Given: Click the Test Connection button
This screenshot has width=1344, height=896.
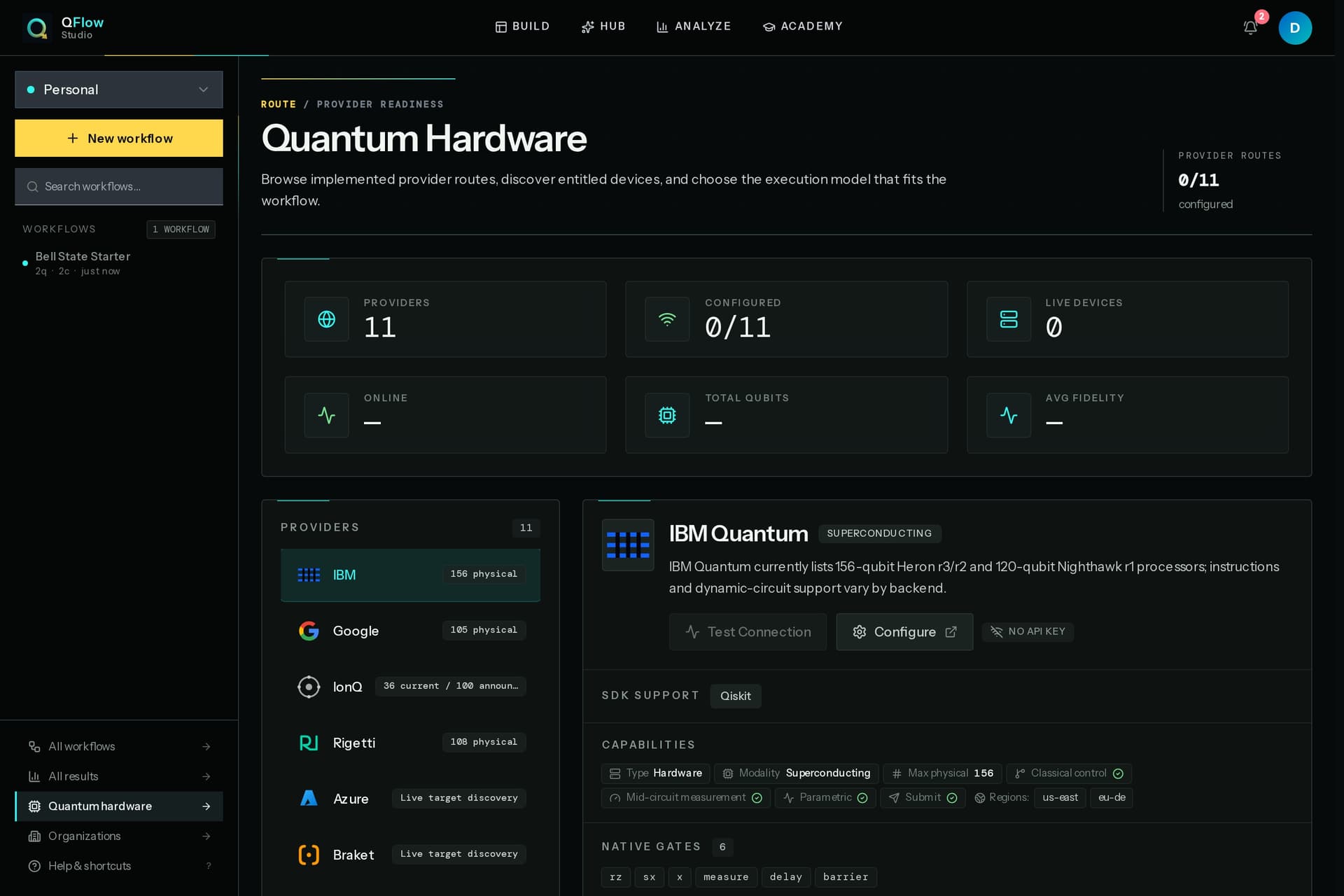Looking at the screenshot, I should (x=748, y=632).
